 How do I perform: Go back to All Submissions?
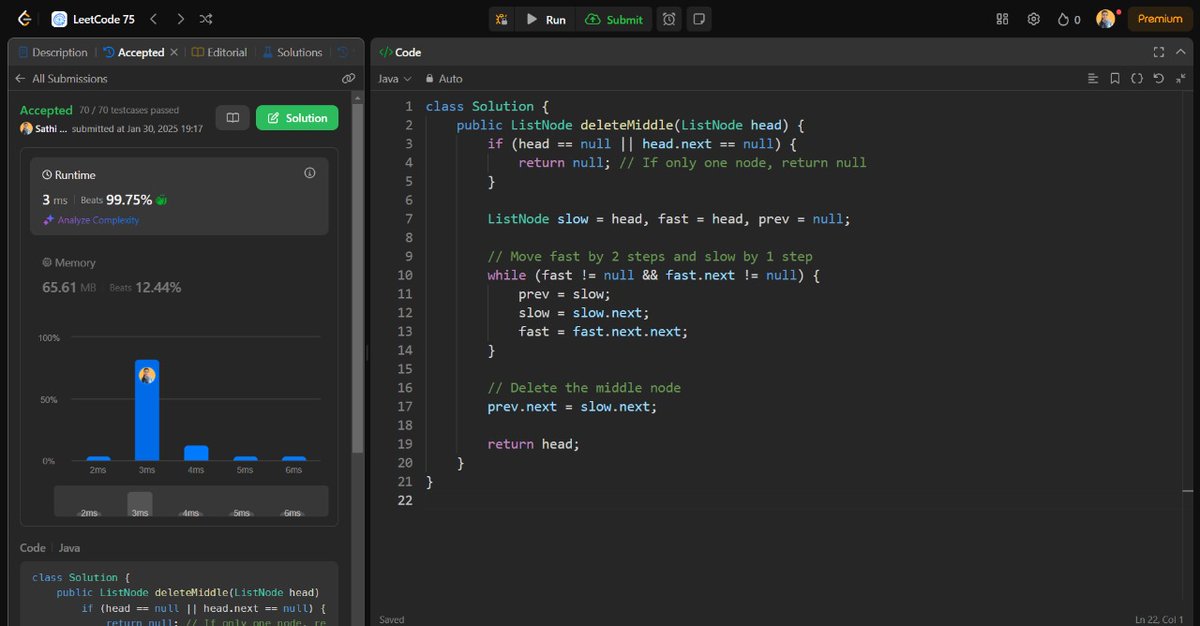(61, 78)
